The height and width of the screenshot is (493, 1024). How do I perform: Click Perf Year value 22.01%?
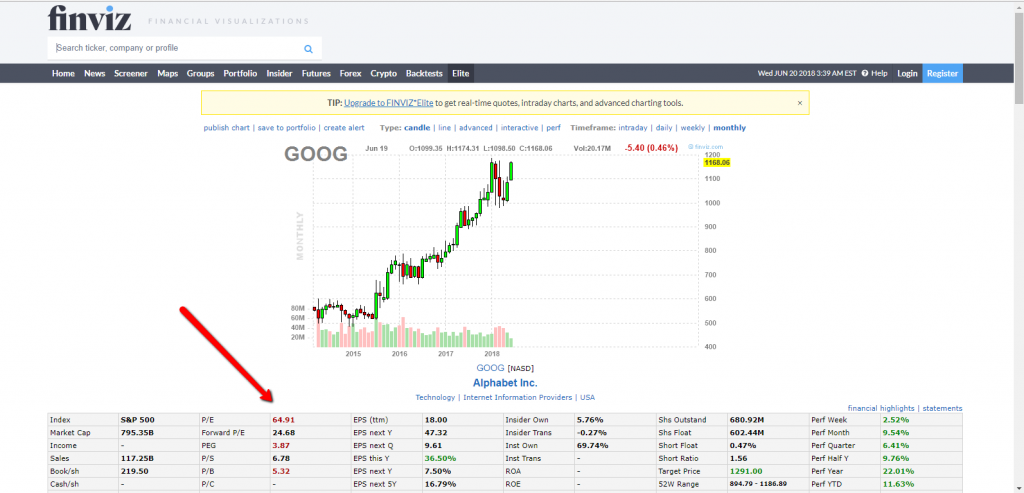(898, 471)
